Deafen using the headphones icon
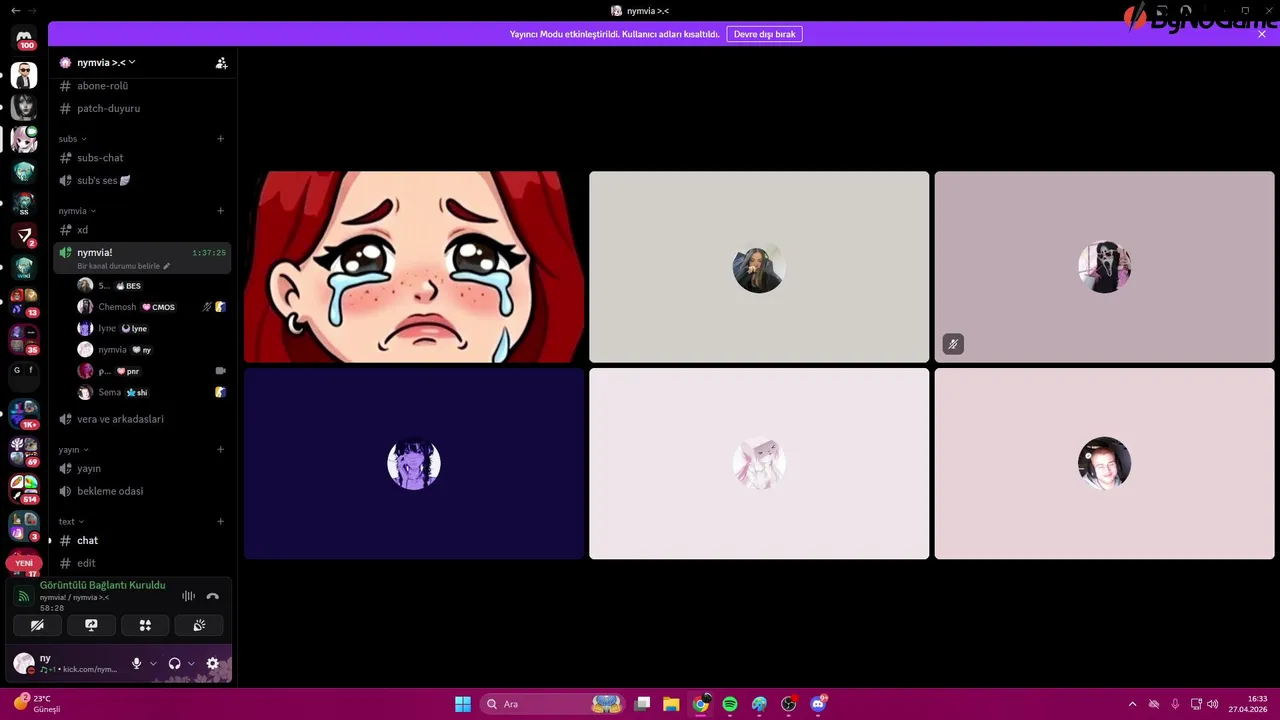This screenshot has height=720, width=1280. [x=175, y=663]
